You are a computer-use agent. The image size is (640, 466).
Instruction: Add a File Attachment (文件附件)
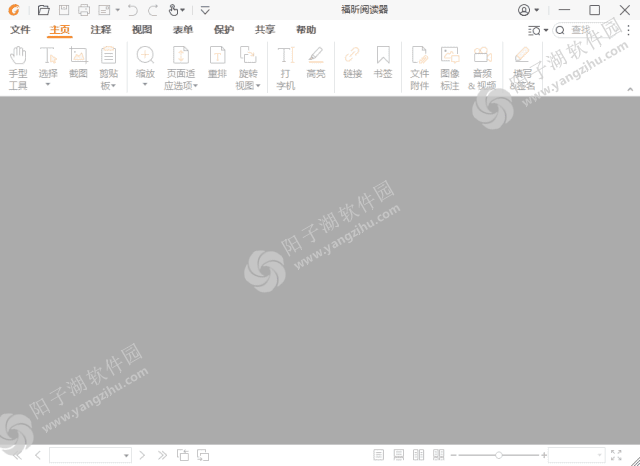tap(420, 67)
